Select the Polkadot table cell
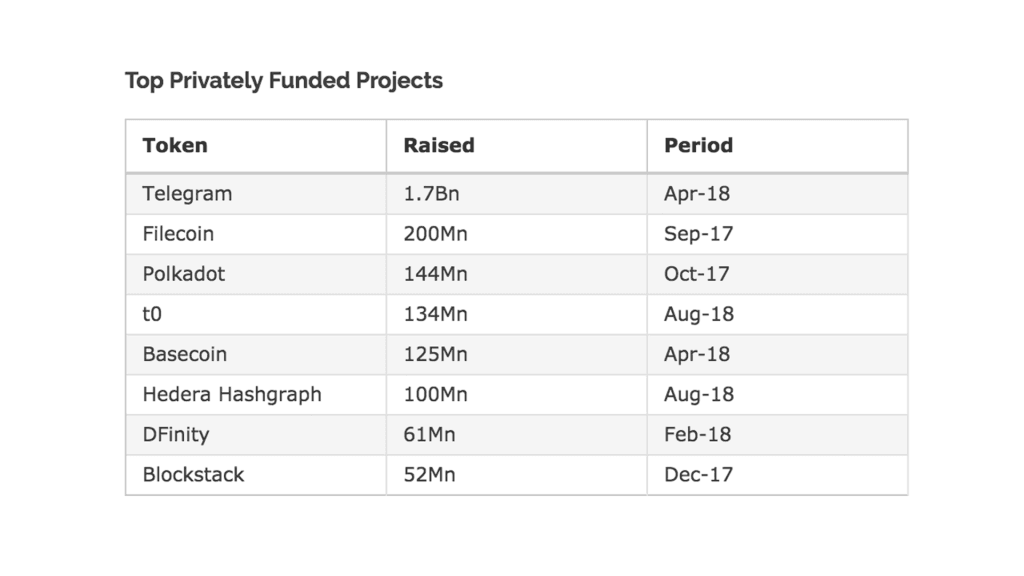This screenshot has width=1024, height=576. [184, 274]
